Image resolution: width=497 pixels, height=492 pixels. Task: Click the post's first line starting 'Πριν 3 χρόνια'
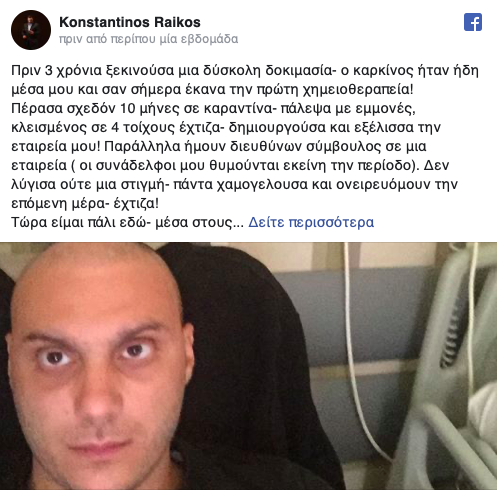245,70
